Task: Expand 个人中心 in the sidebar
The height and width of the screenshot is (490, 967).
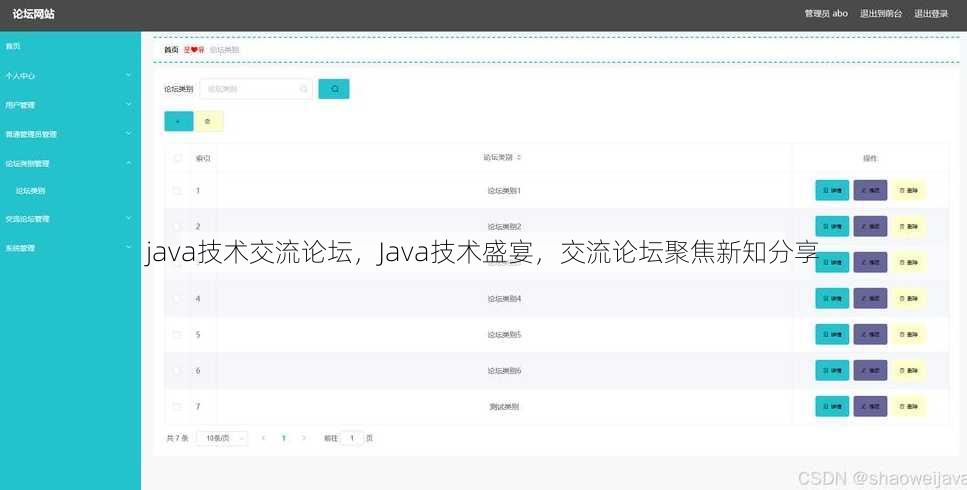Action: [x=70, y=76]
